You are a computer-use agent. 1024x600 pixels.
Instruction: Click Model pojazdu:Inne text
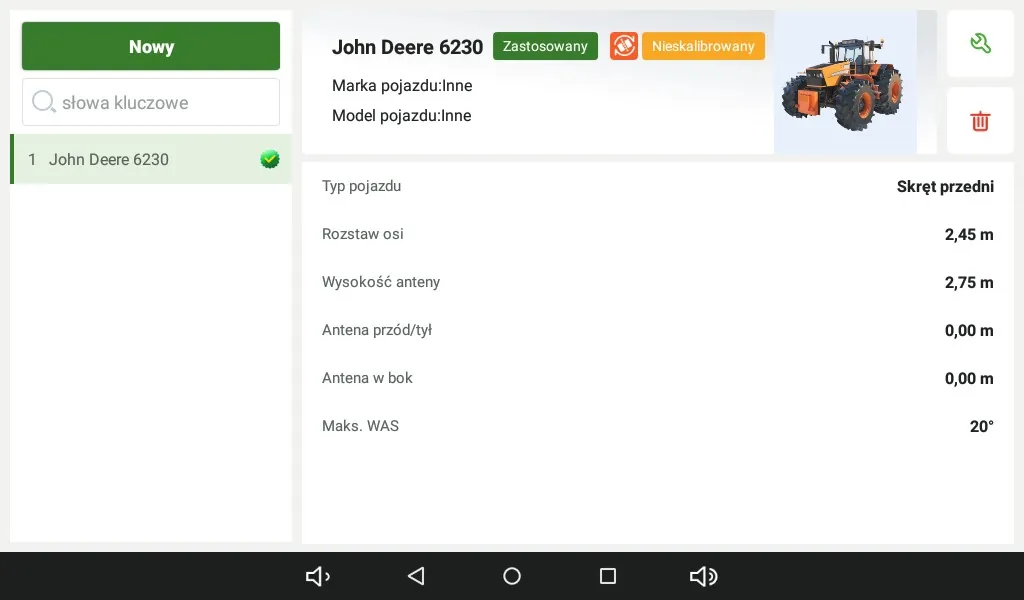coord(402,116)
